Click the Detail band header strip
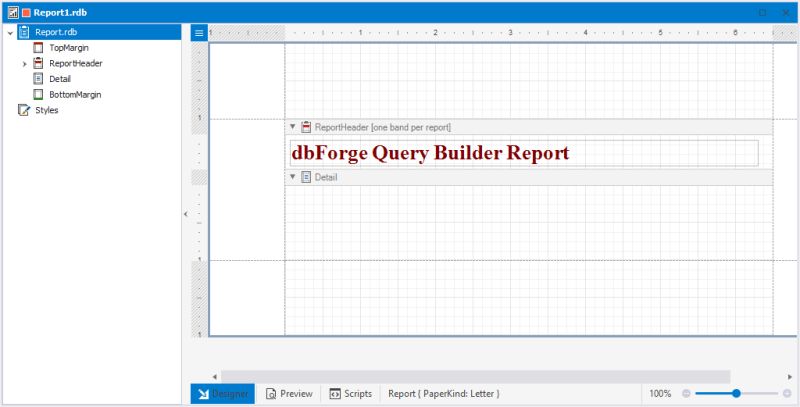This screenshot has height=407, width=800. (x=529, y=177)
